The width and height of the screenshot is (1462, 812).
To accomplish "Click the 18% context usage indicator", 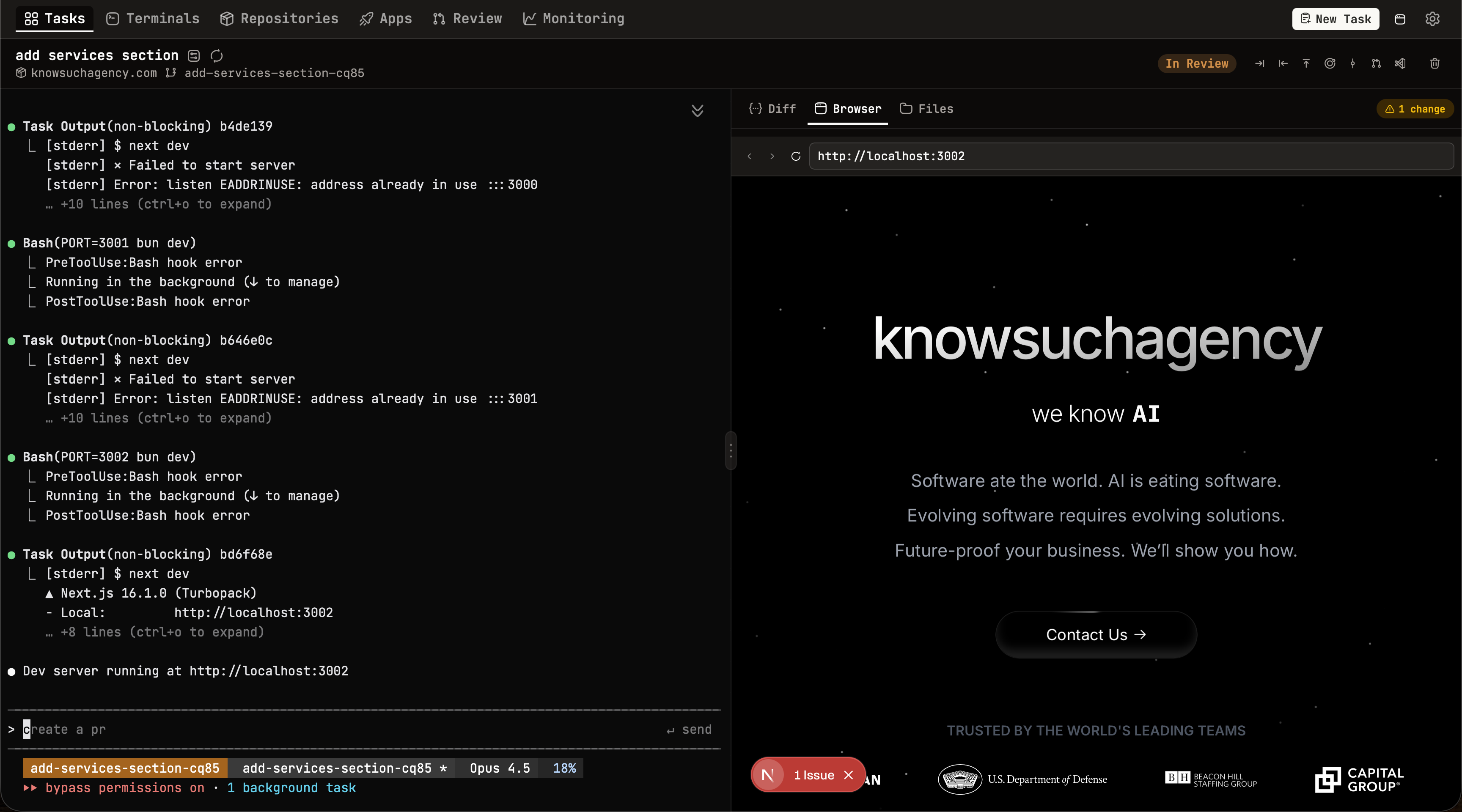I will pyautogui.click(x=564, y=768).
